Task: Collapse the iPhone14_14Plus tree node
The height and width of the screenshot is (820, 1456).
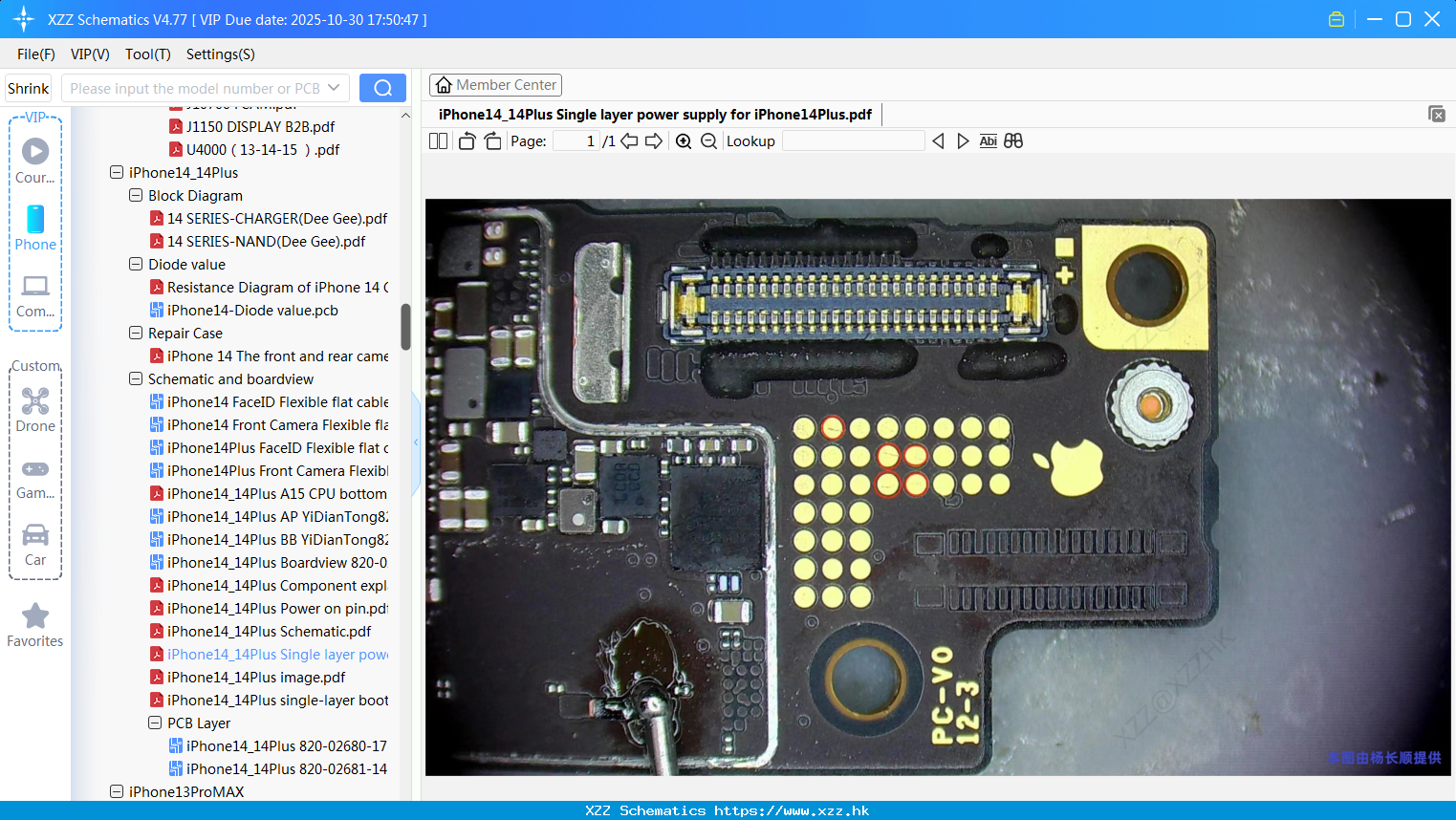Action: click(117, 173)
